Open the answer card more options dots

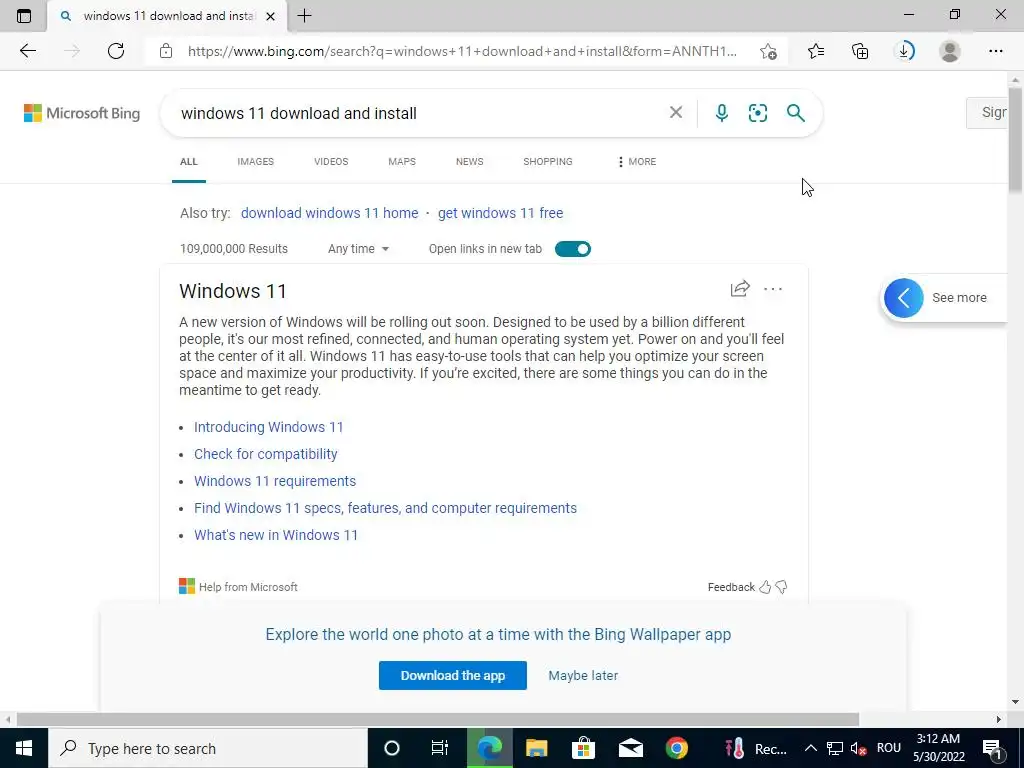click(773, 289)
